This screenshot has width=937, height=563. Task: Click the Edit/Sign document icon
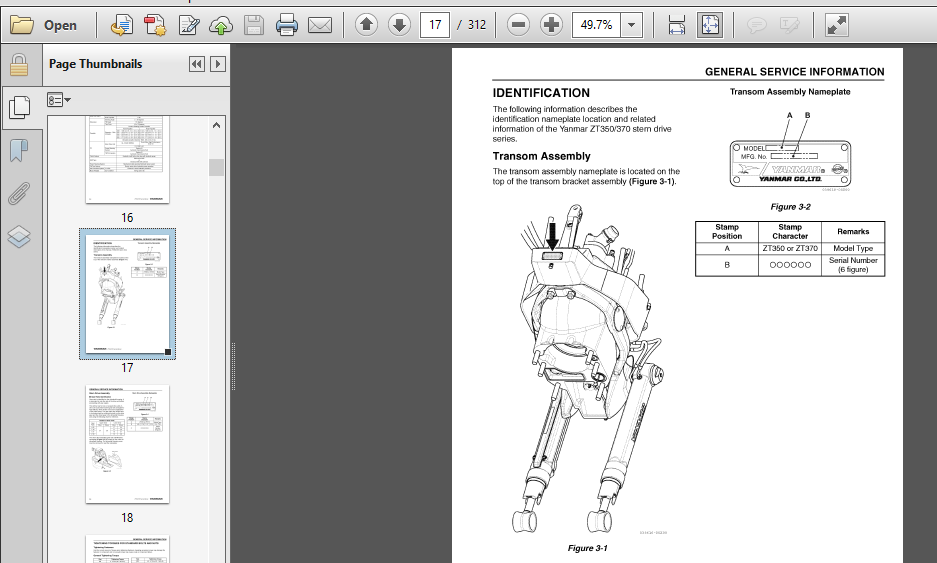[x=188, y=25]
